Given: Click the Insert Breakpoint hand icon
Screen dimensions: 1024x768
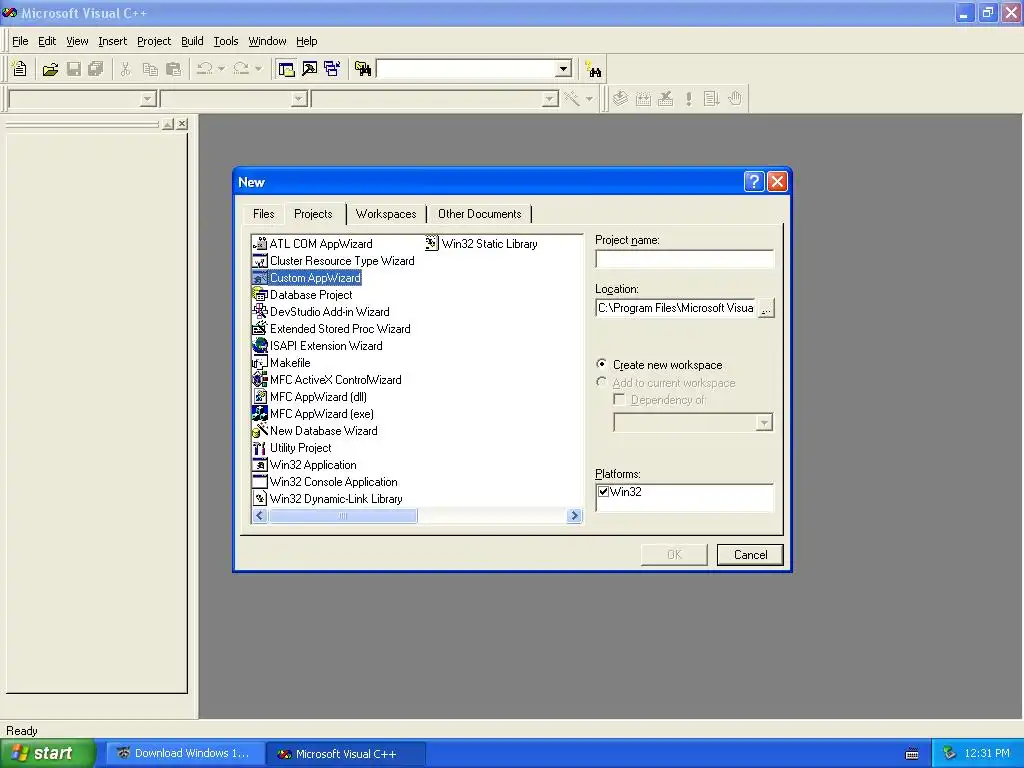Looking at the screenshot, I should click(x=735, y=99).
